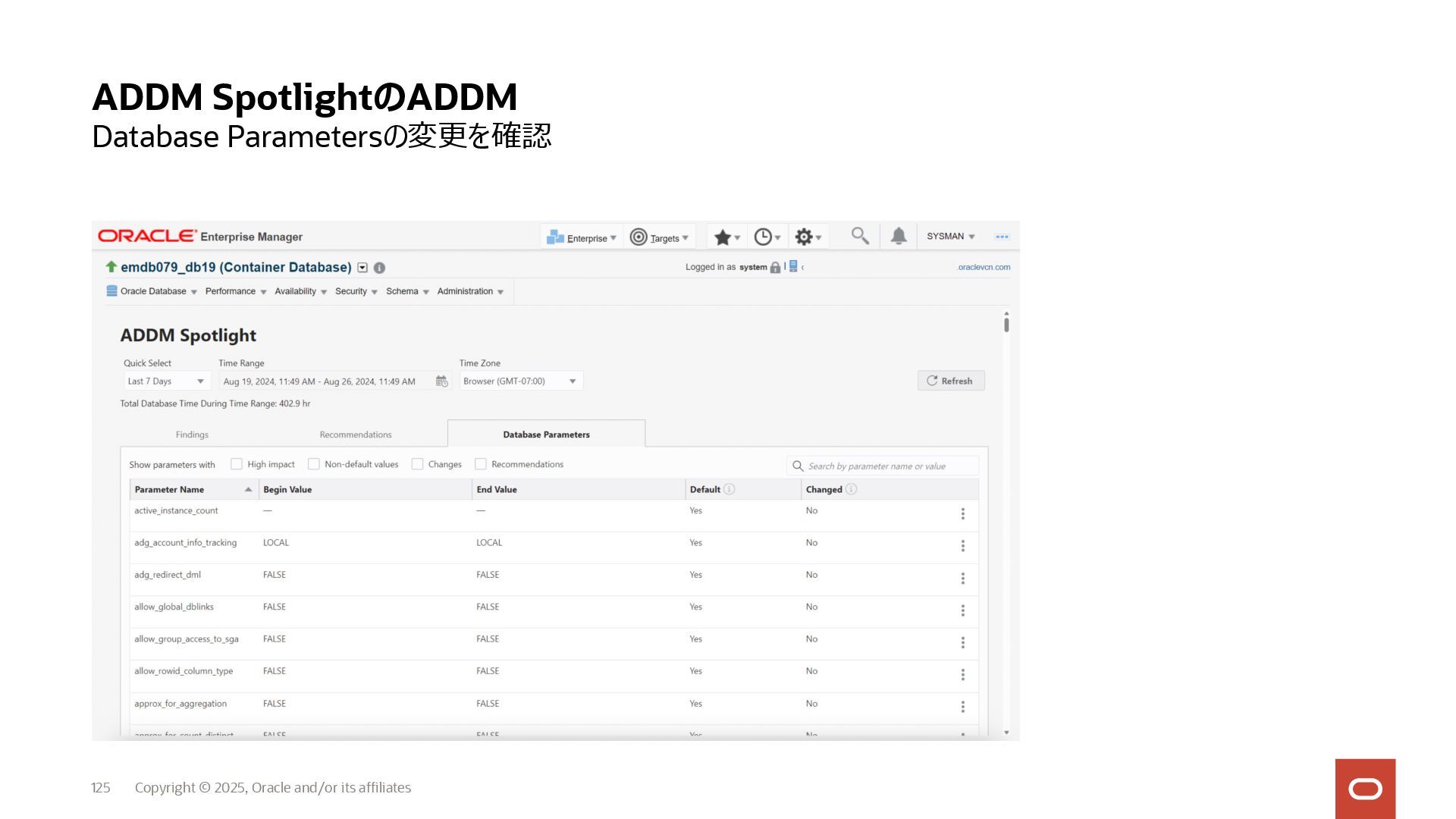Open the Quick Select Last 7 Days dropdown
This screenshot has width=1456, height=819.
[x=167, y=381]
